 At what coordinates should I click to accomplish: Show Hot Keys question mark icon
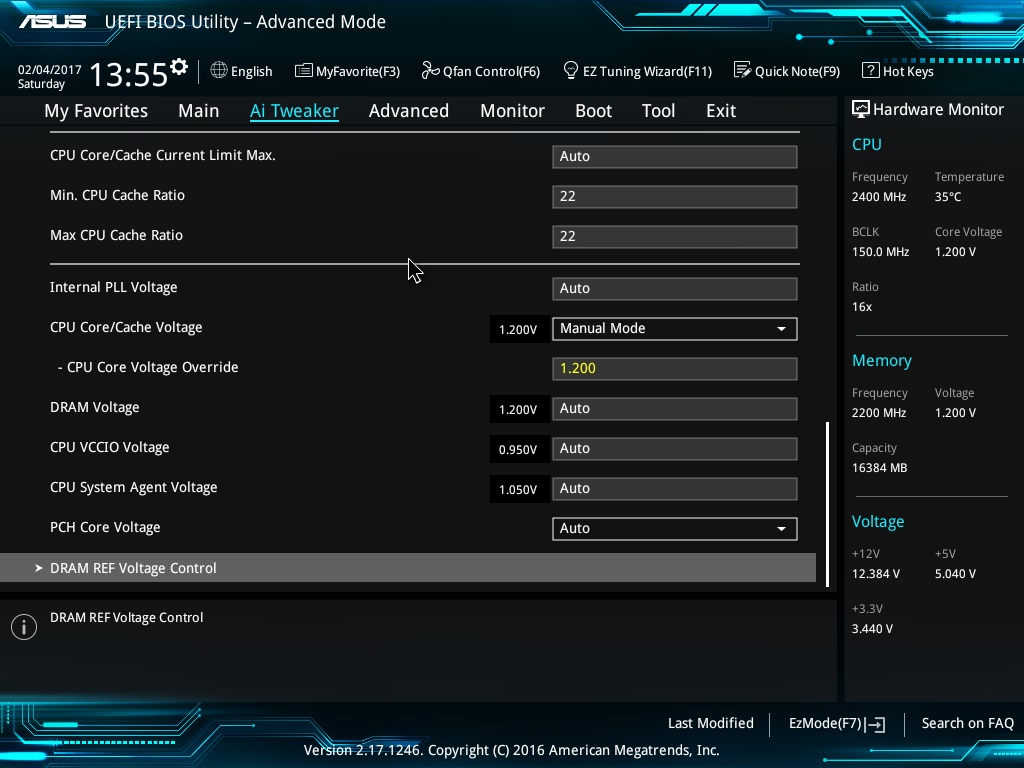point(871,70)
